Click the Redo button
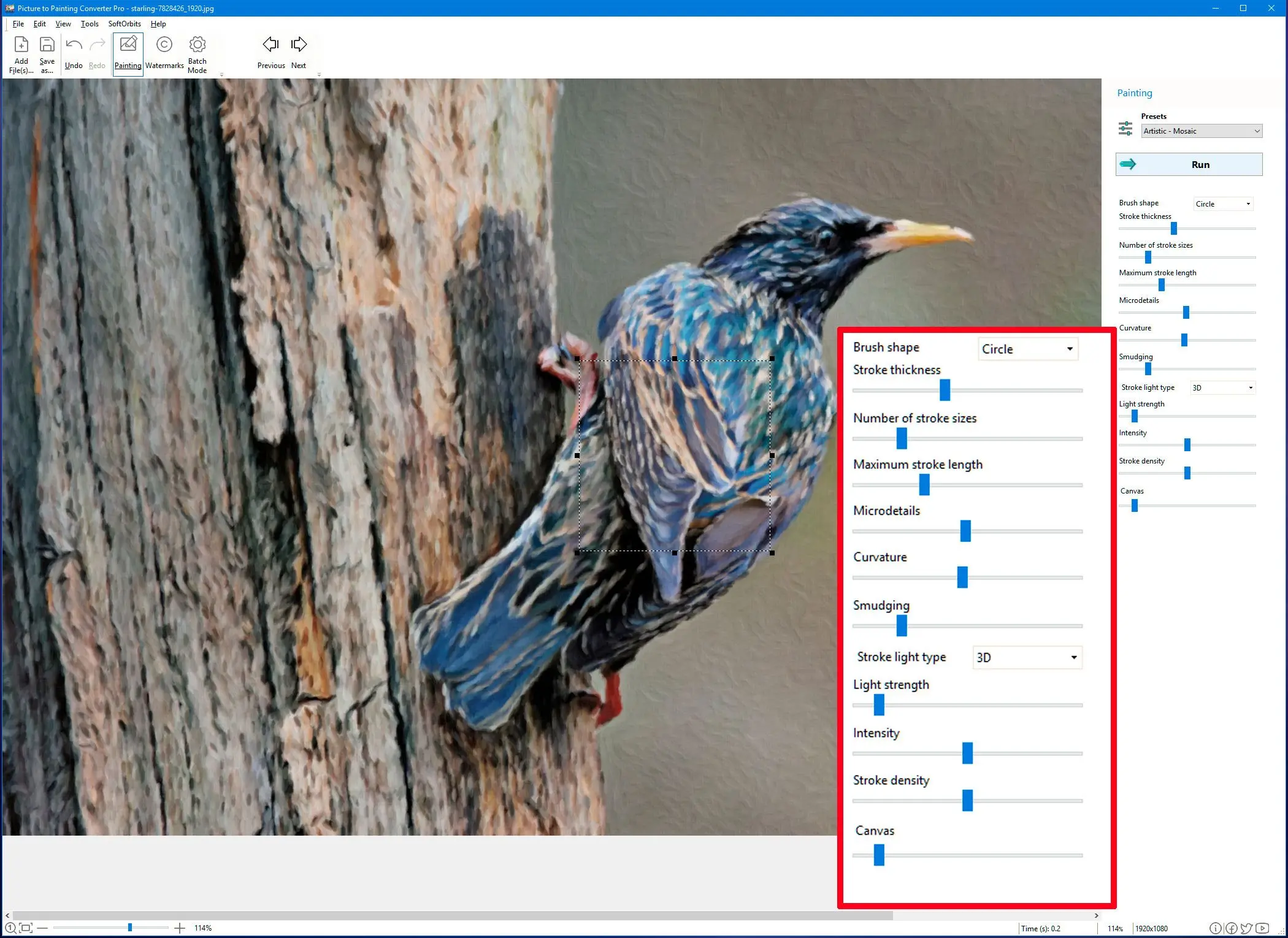Viewport: 1288px width, 938px height. 97,52
